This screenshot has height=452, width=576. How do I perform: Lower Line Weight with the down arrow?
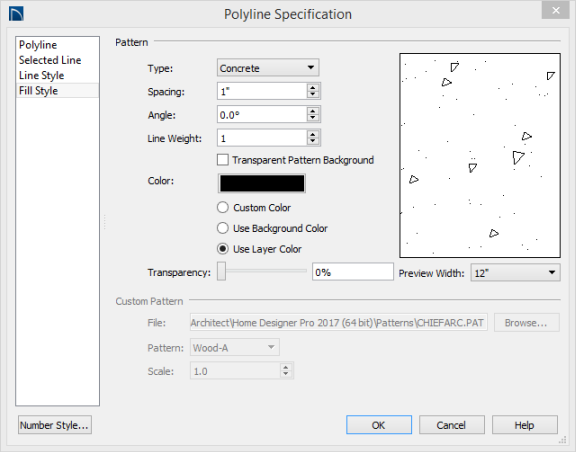[x=313, y=141]
